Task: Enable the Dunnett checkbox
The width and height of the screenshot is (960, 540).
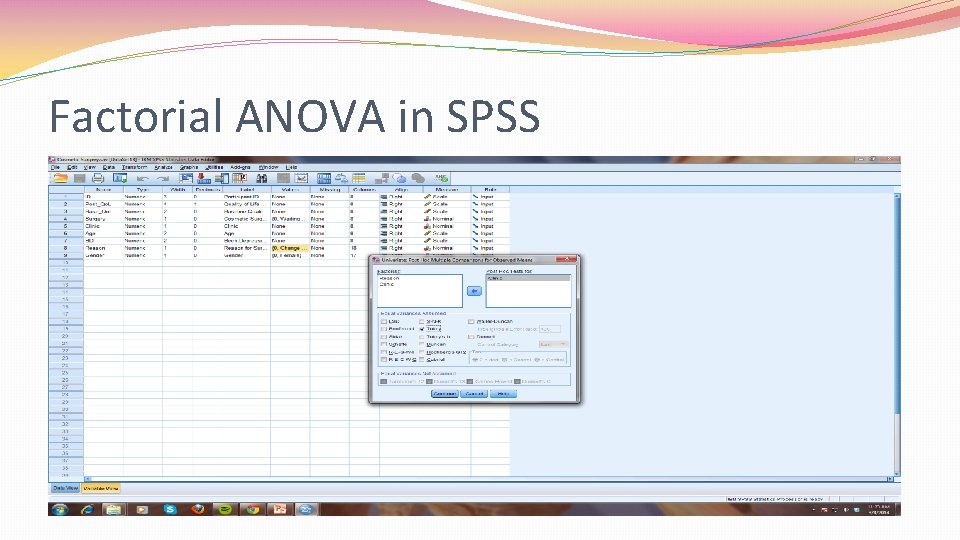Action: (471, 337)
